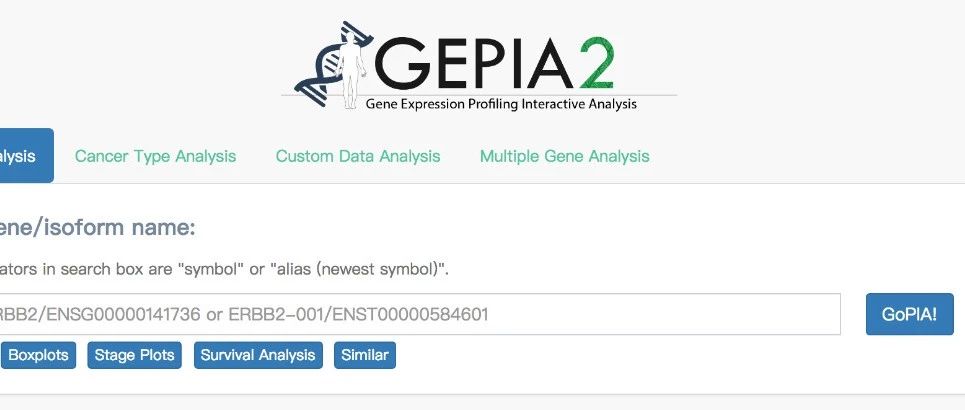Open Stage Plots
The height and width of the screenshot is (410, 965).
click(134, 355)
